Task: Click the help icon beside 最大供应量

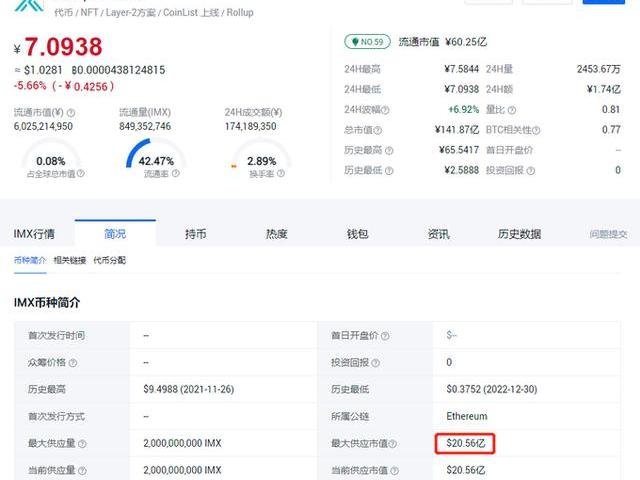Action: pos(82,443)
